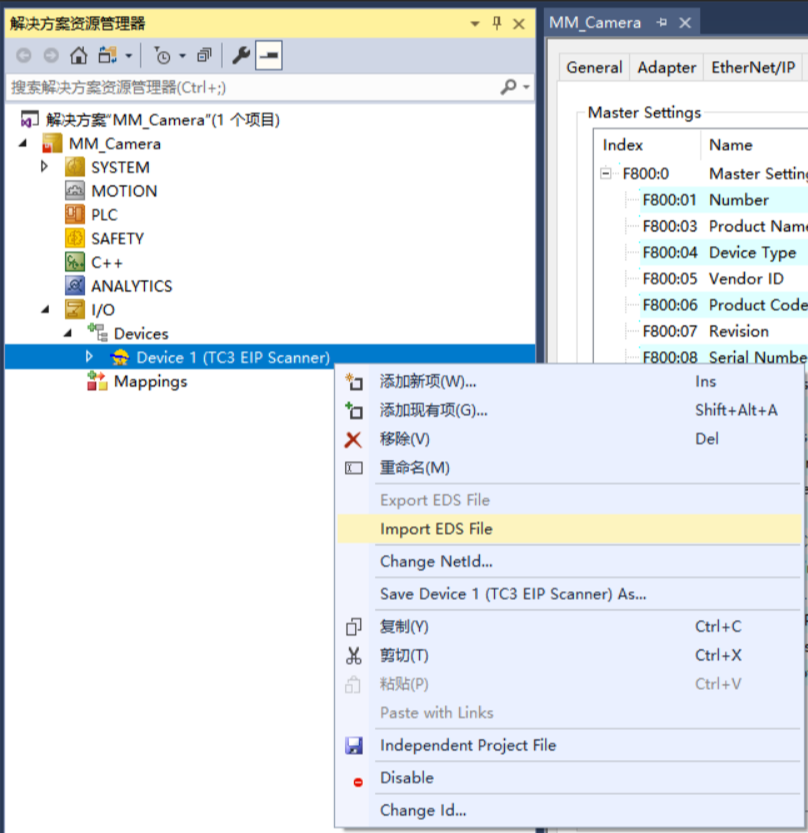The image size is (808, 833).
Task: Switch to the Adapter tab
Action: tap(666, 68)
